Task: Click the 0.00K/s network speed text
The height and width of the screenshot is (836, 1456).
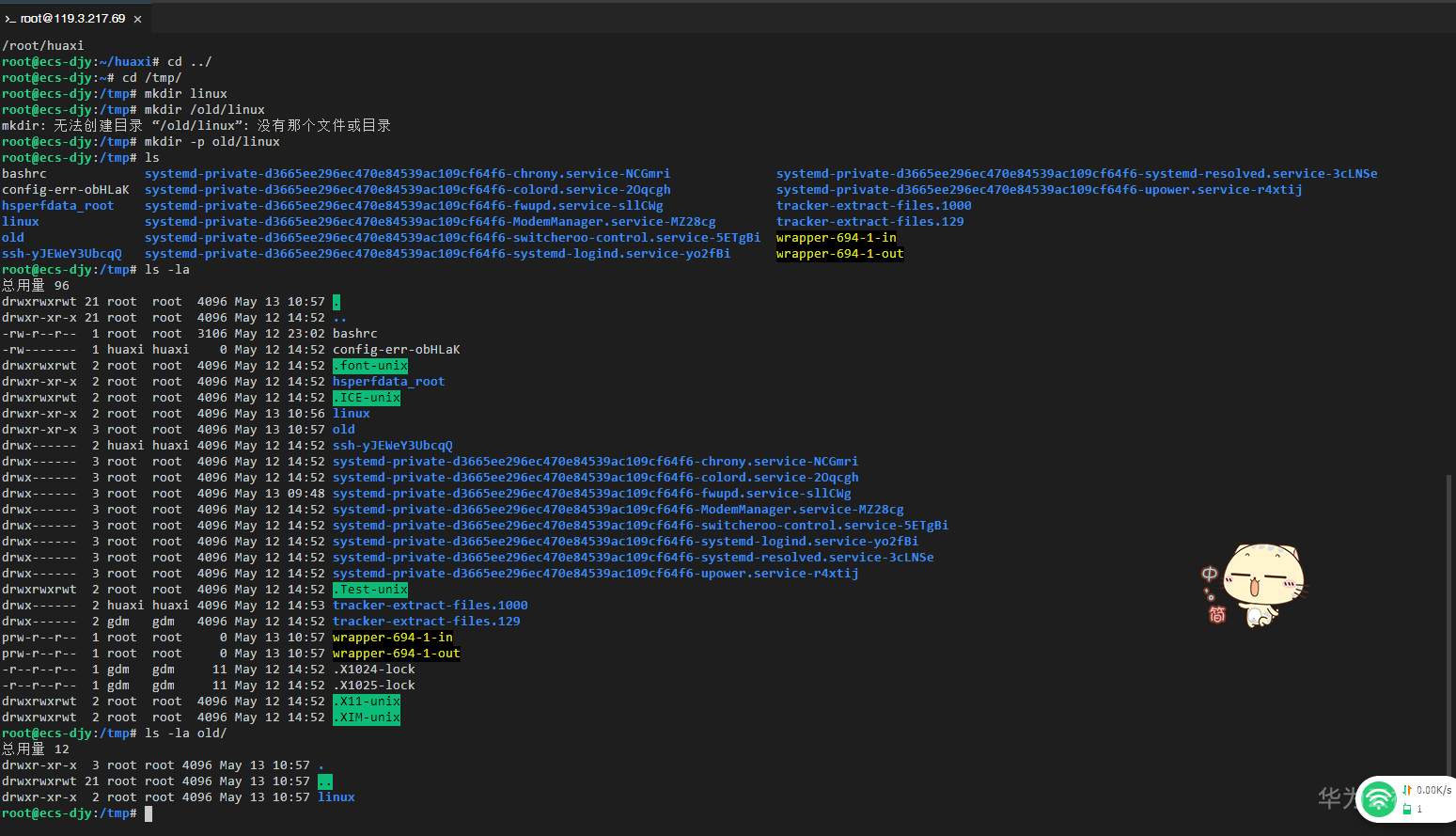Action: (x=1433, y=790)
